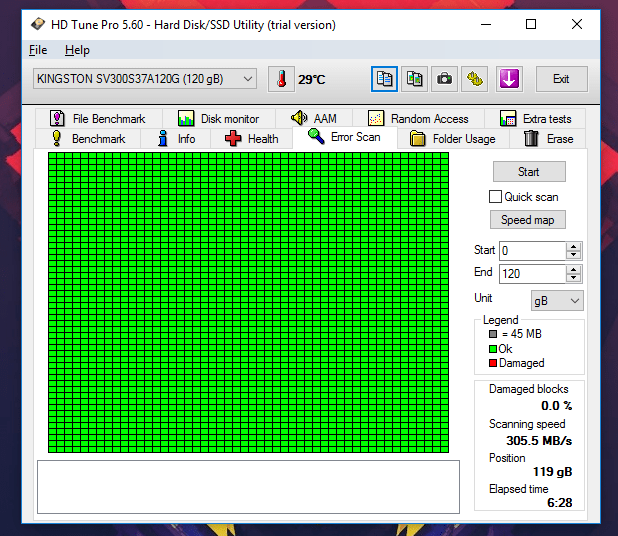This screenshot has height=536, width=618.
Task: Close the HD Tune Pro window
Action: click(x=577, y=24)
